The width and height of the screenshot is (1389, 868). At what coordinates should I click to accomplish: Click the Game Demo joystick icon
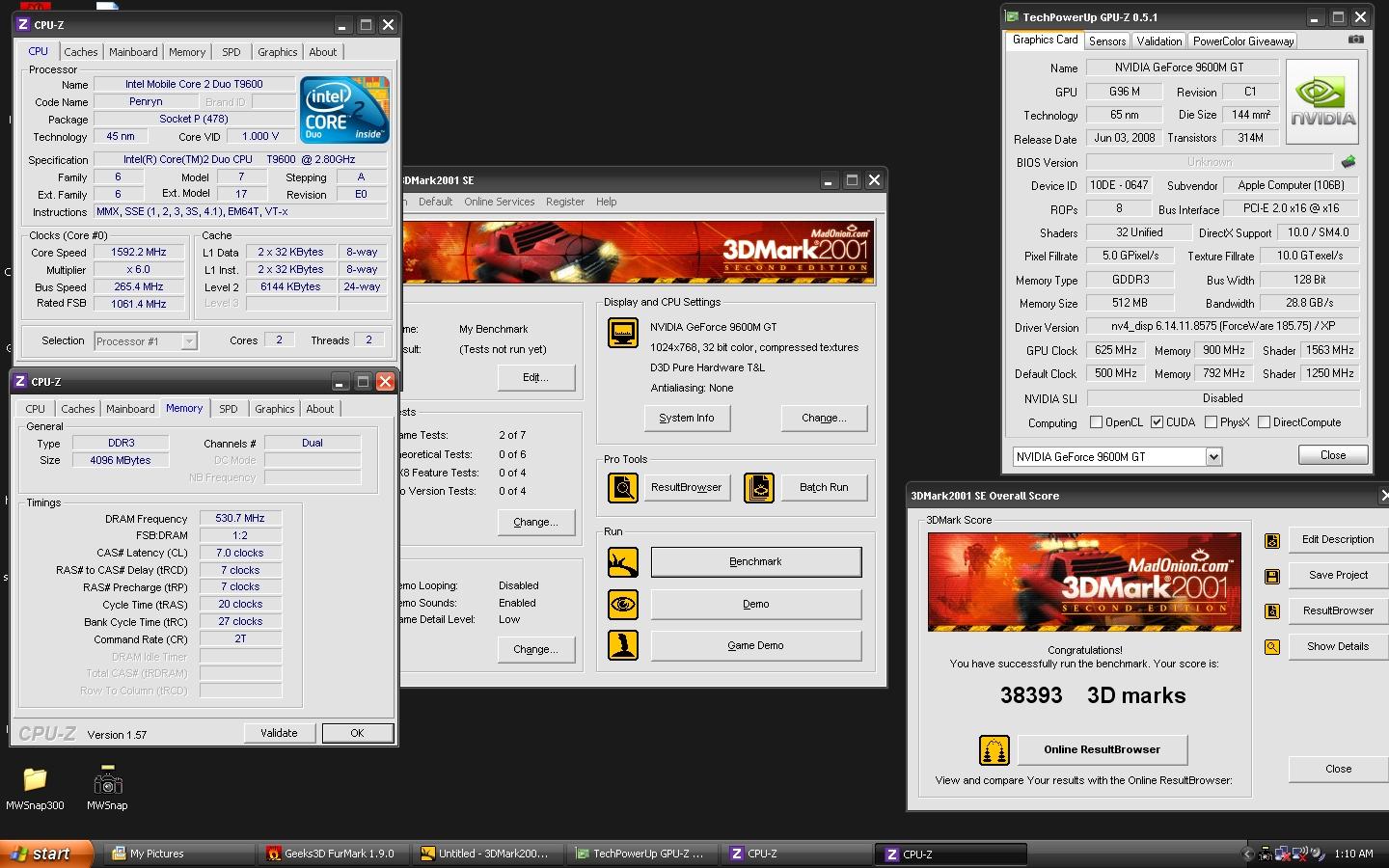pyautogui.click(x=623, y=645)
